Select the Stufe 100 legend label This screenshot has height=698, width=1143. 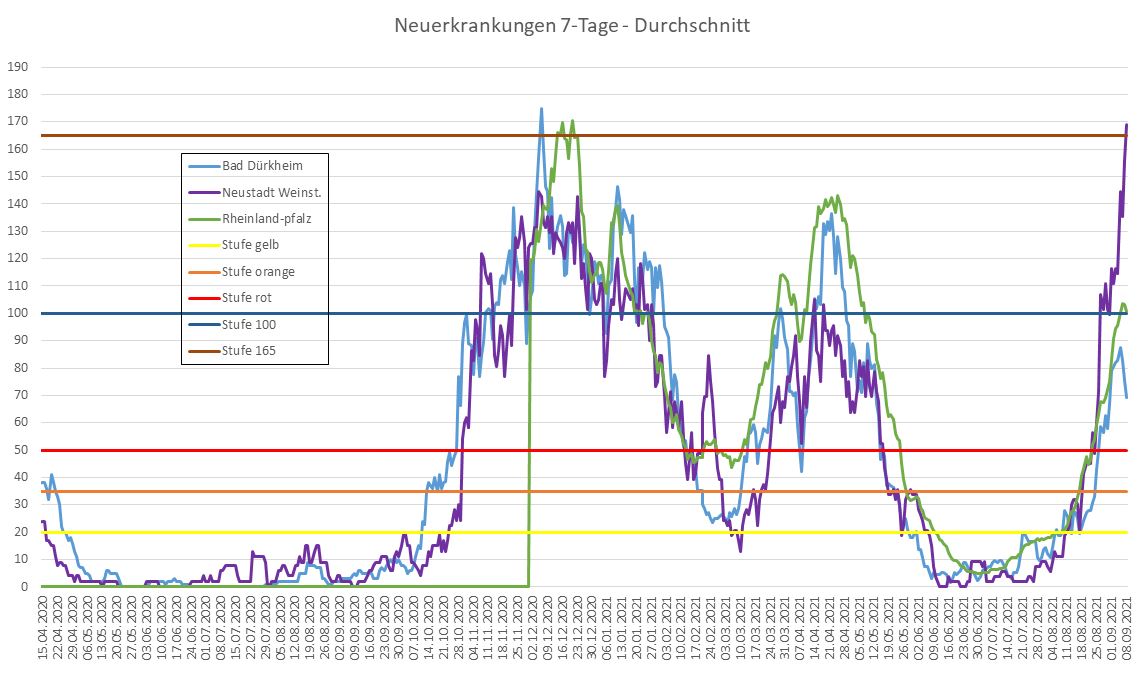[250, 325]
